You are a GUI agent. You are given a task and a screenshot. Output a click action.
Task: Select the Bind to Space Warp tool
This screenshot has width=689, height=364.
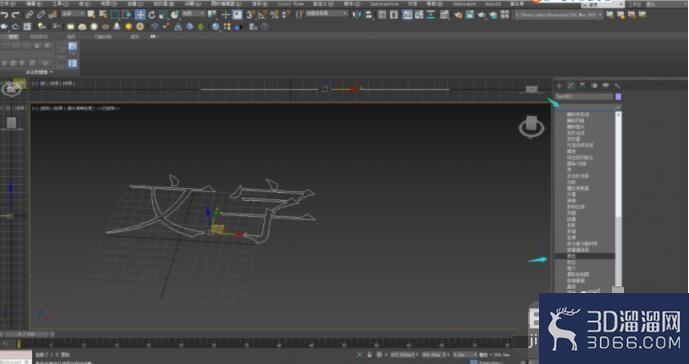click(53, 15)
